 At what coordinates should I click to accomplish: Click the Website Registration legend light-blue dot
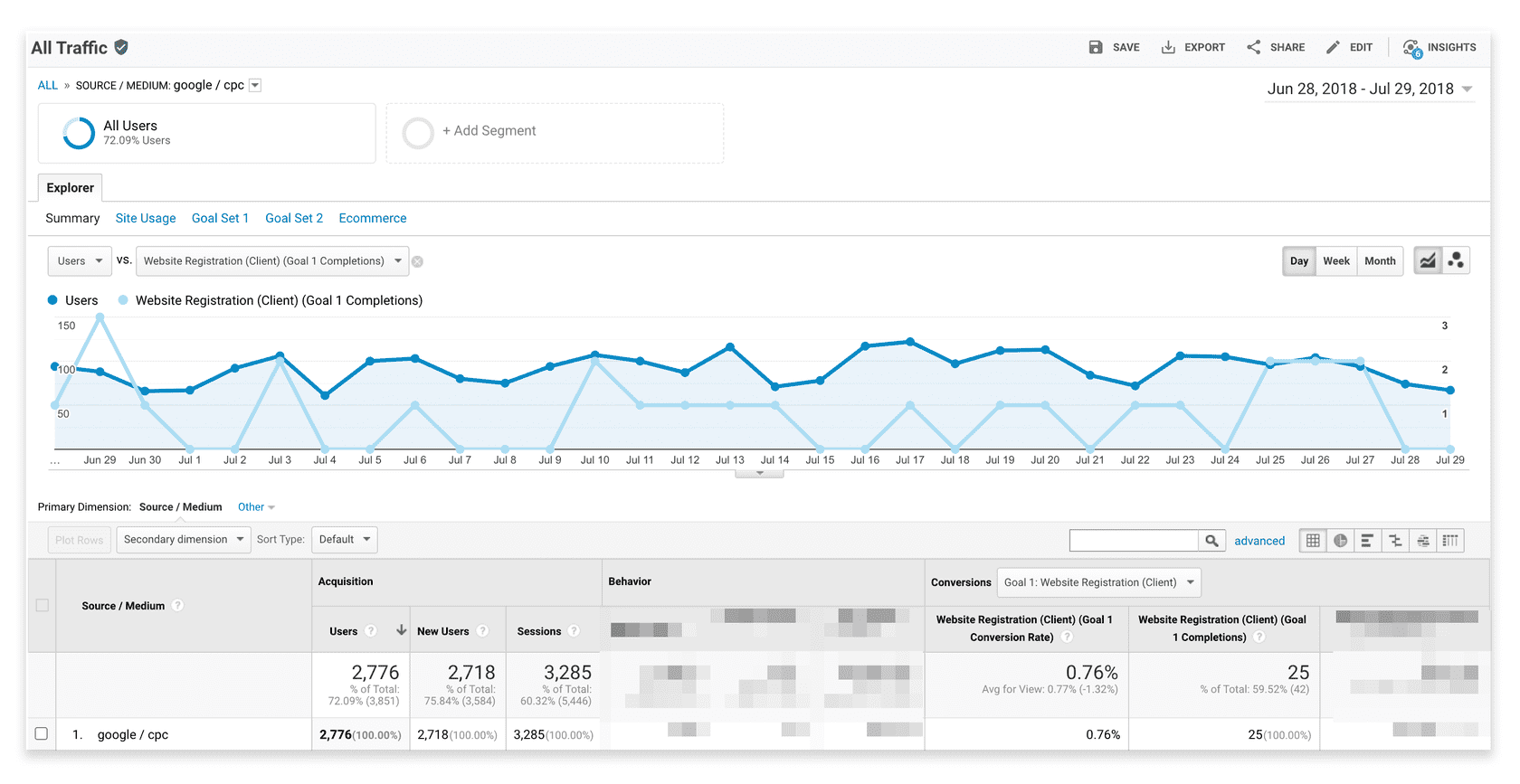pos(123,300)
